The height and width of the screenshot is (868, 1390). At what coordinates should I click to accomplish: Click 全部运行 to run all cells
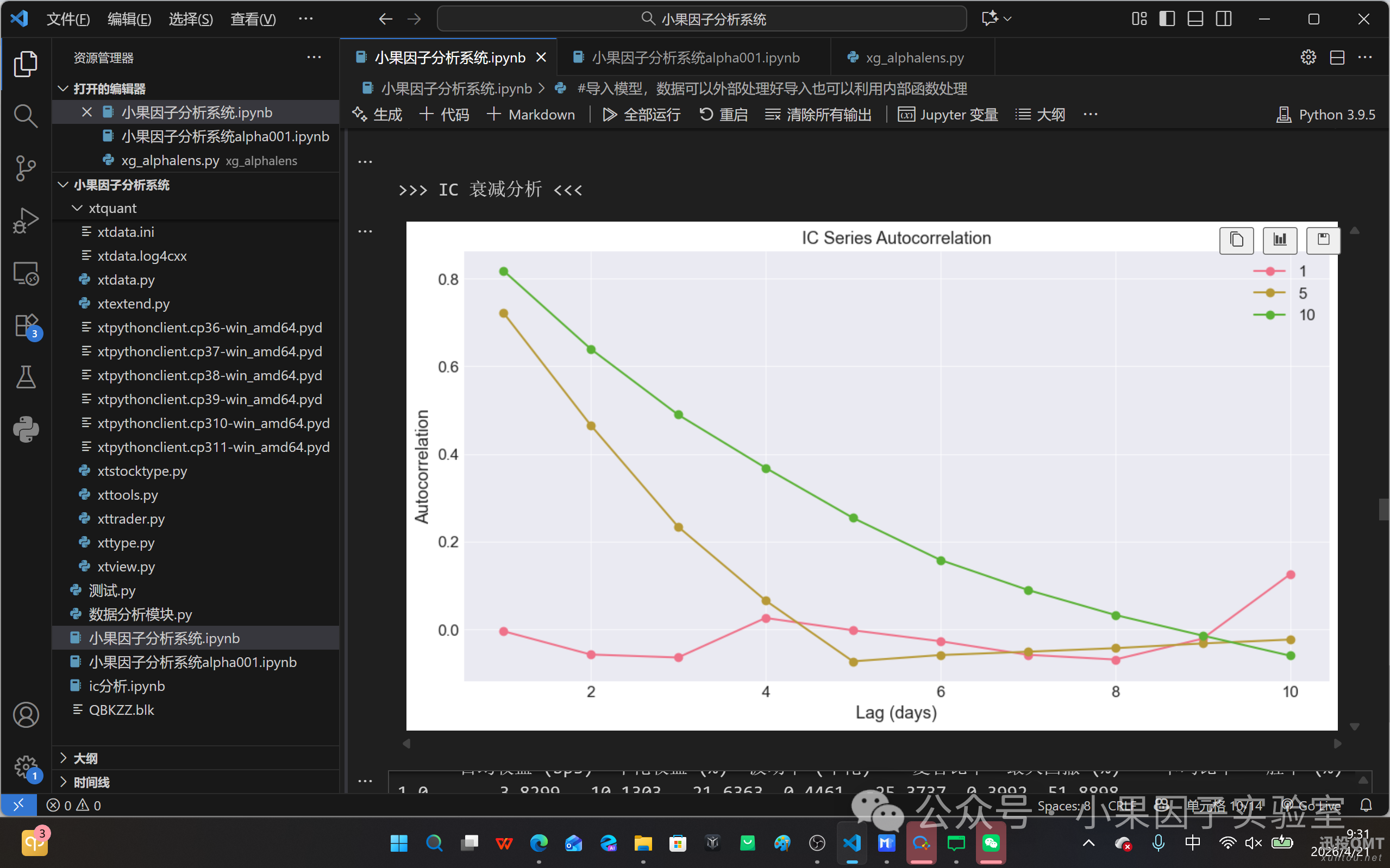641,114
